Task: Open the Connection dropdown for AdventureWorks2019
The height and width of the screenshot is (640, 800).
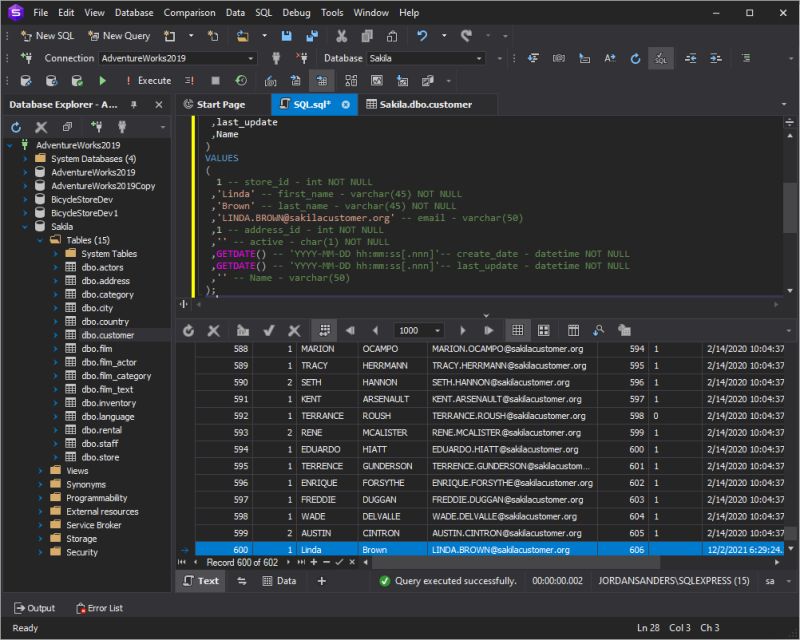Action: tap(250, 59)
